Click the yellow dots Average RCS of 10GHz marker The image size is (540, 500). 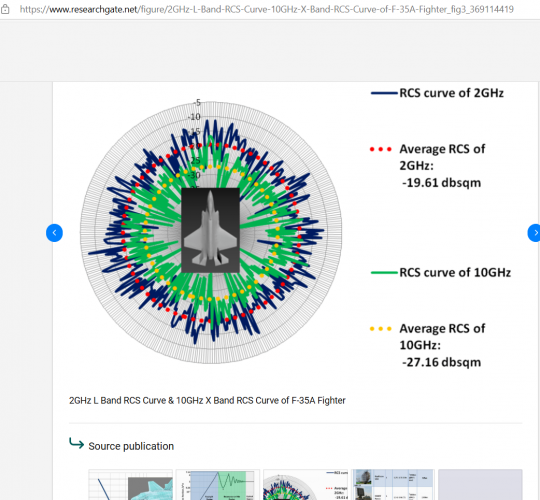tap(381, 329)
